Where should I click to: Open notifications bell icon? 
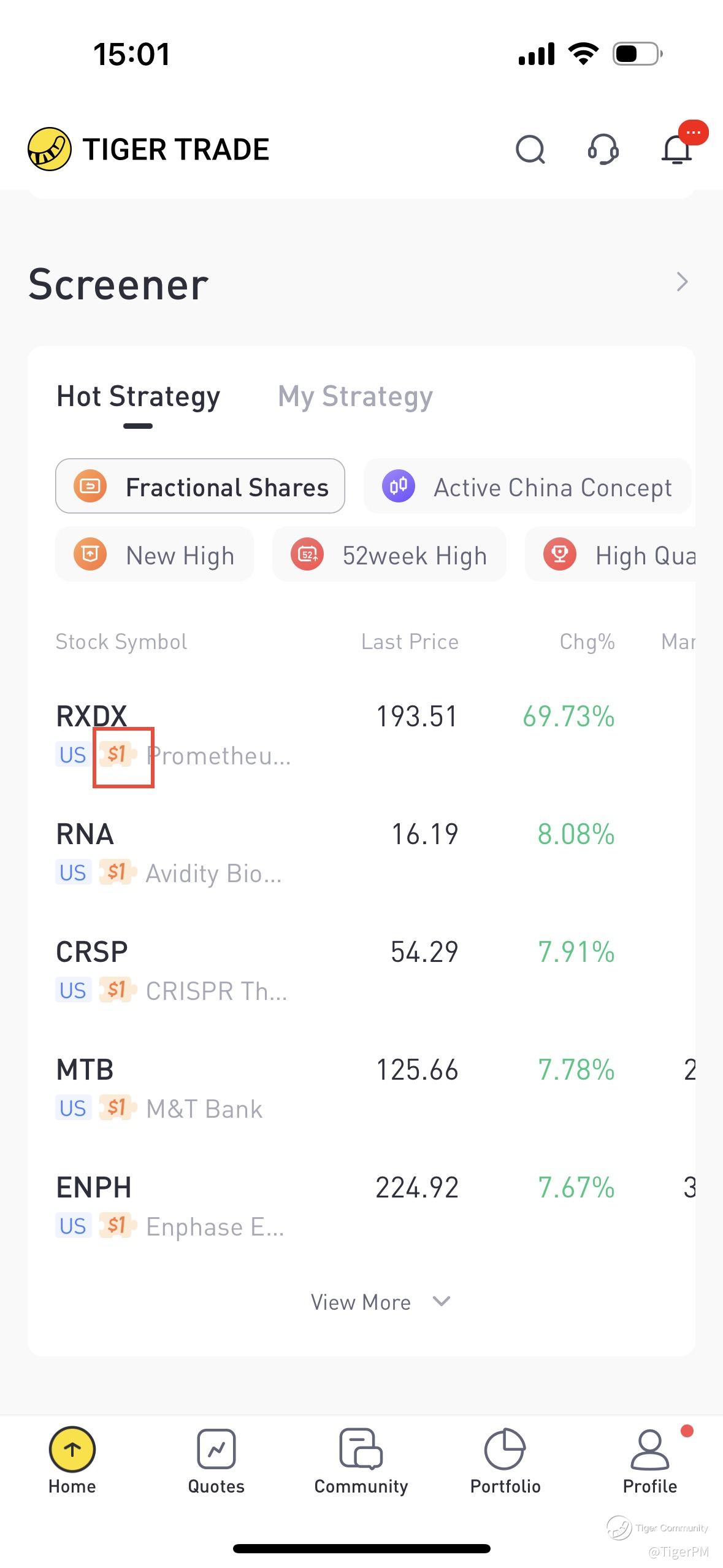point(677,149)
